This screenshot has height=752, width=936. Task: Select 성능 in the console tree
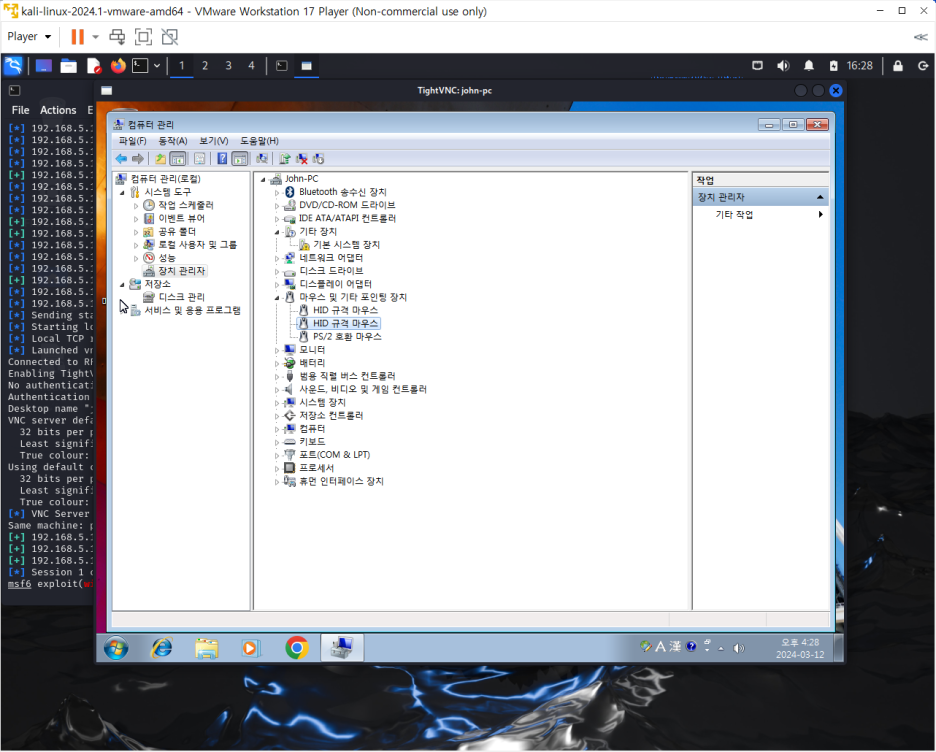(167, 257)
